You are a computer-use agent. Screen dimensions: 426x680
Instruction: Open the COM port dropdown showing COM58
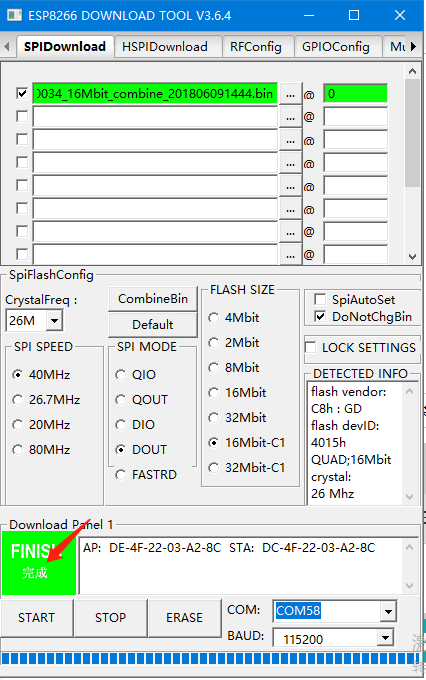point(388,612)
